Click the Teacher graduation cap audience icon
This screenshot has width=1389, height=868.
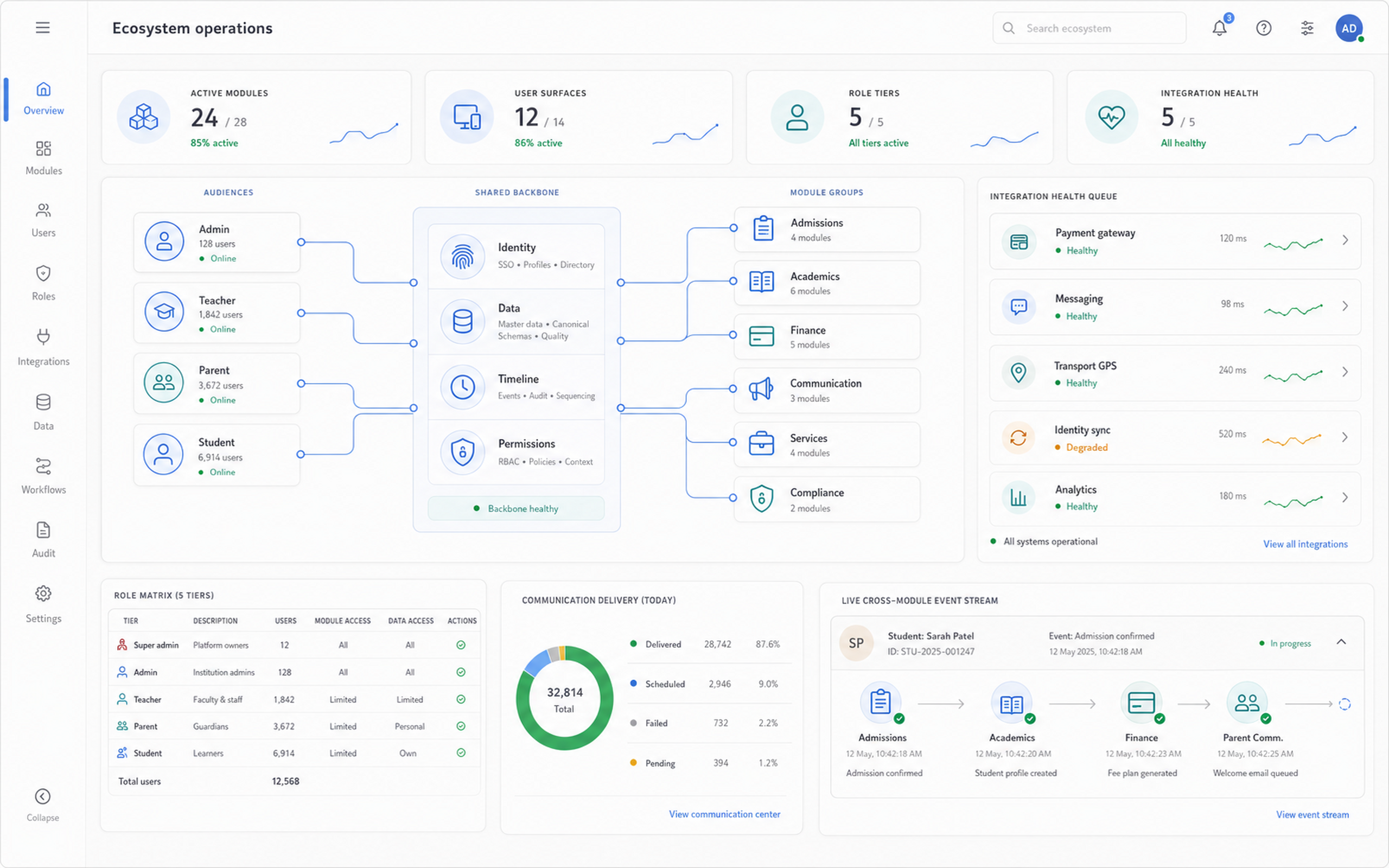coord(164,311)
